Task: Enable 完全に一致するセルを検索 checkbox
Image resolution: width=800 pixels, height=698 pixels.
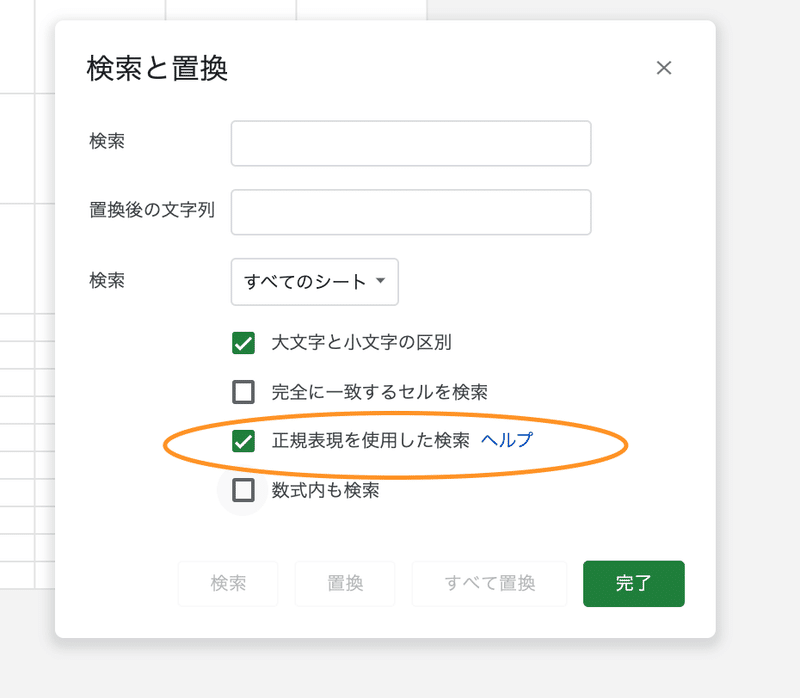Action: pyautogui.click(x=243, y=392)
